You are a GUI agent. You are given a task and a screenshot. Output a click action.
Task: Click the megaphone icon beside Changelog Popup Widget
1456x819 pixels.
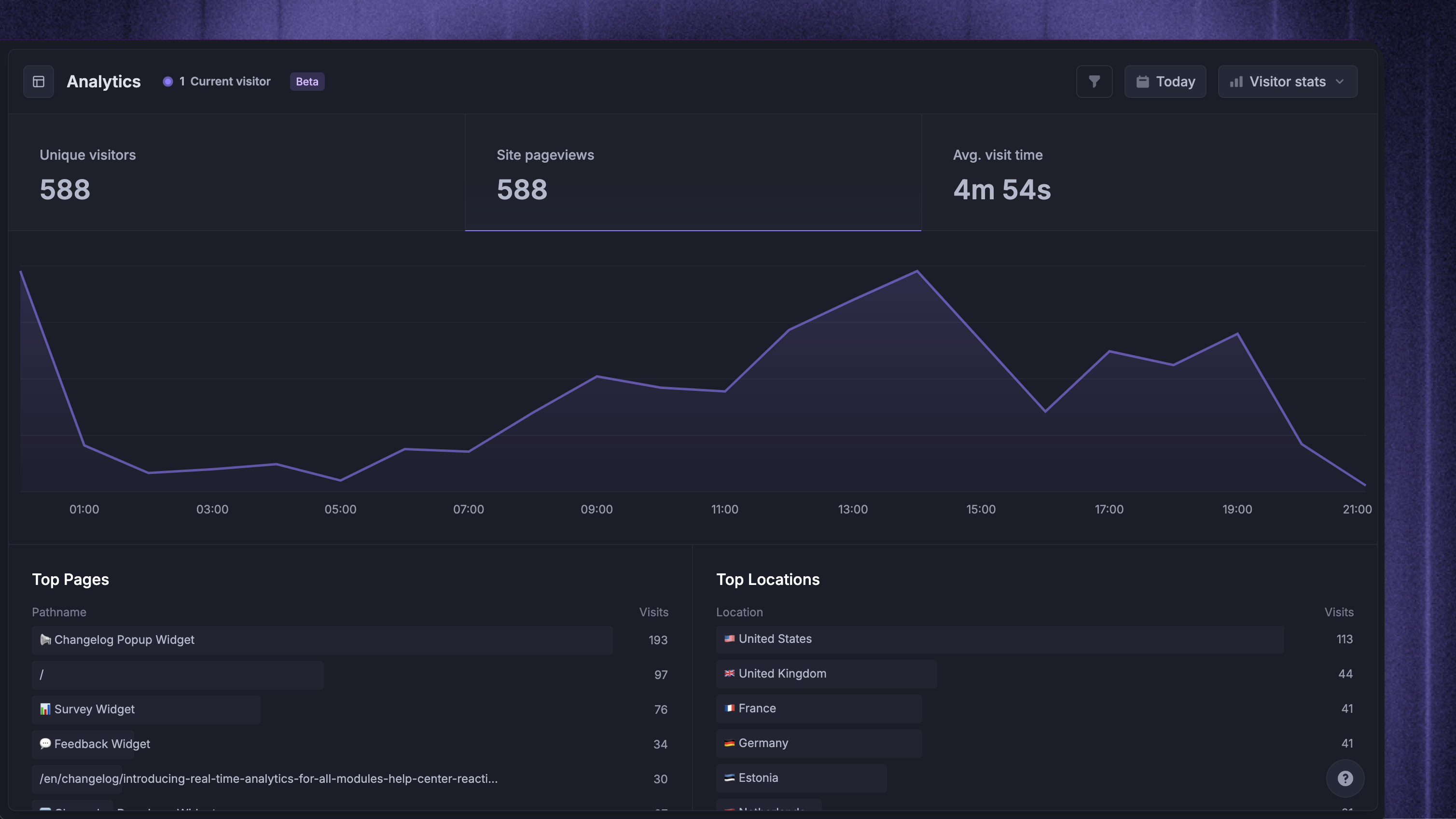(x=45, y=640)
